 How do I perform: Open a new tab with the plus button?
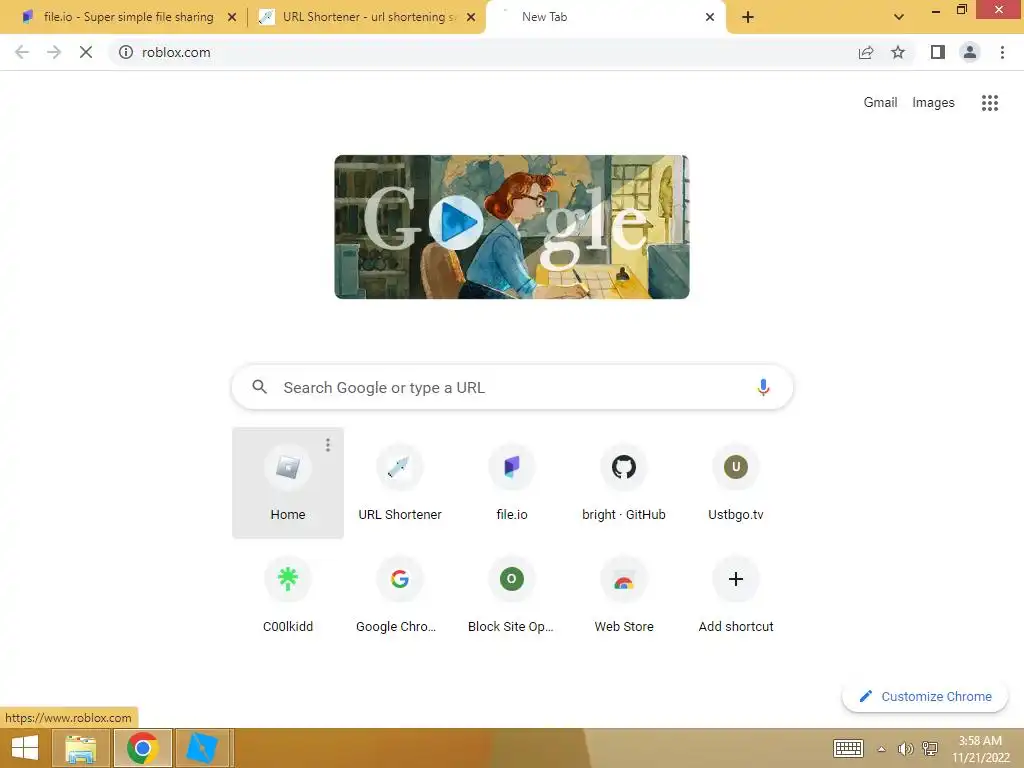click(748, 17)
